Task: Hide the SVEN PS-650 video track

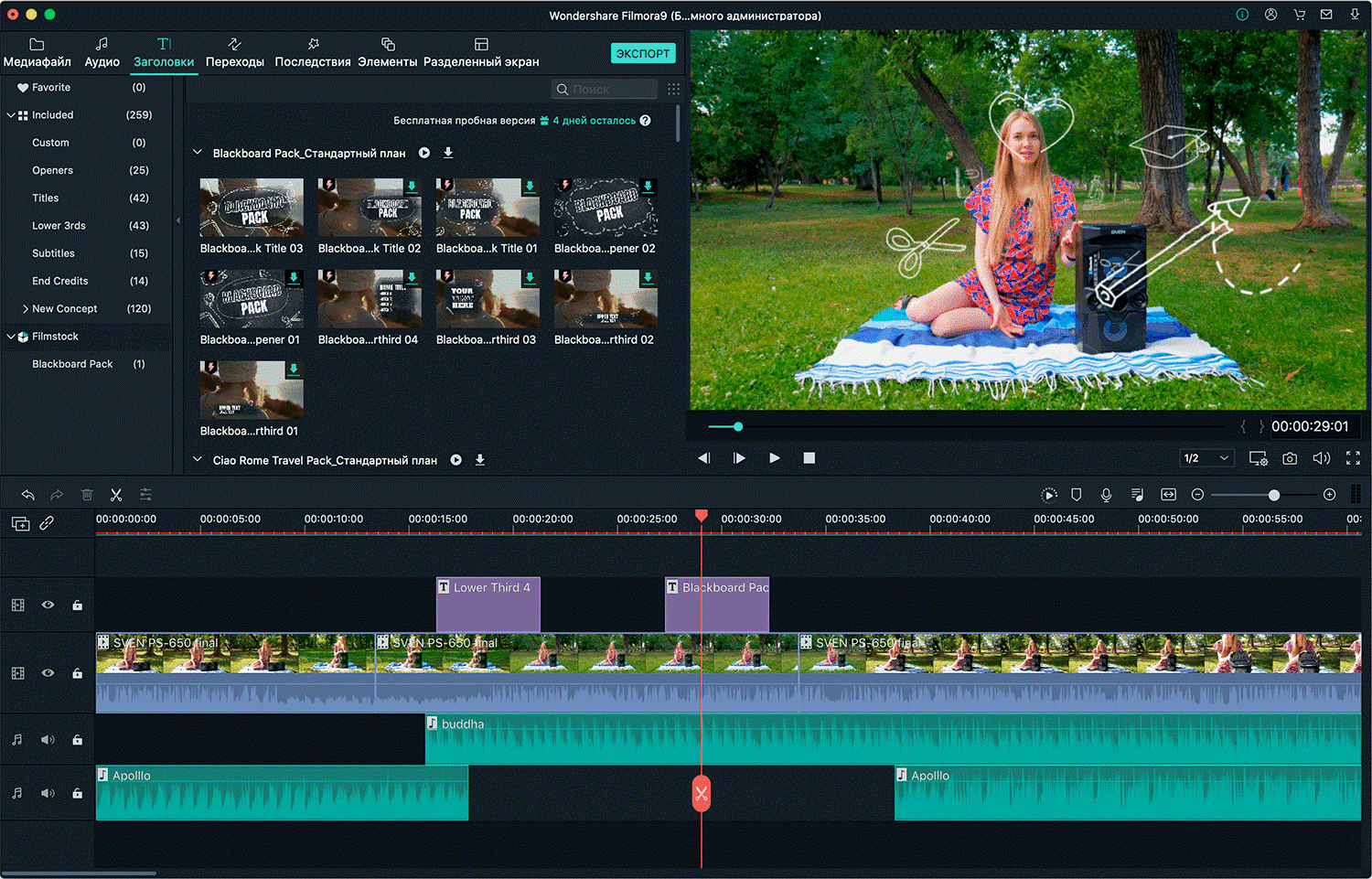Action: pyautogui.click(x=48, y=672)
